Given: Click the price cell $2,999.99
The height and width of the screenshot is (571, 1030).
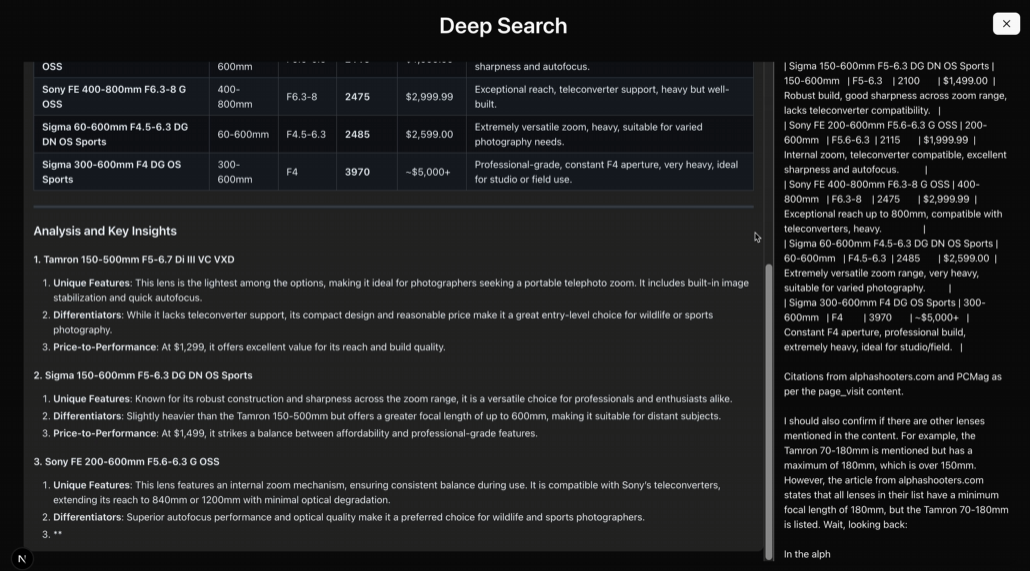Looking at the screenshot, I should [x=430, y=97].
